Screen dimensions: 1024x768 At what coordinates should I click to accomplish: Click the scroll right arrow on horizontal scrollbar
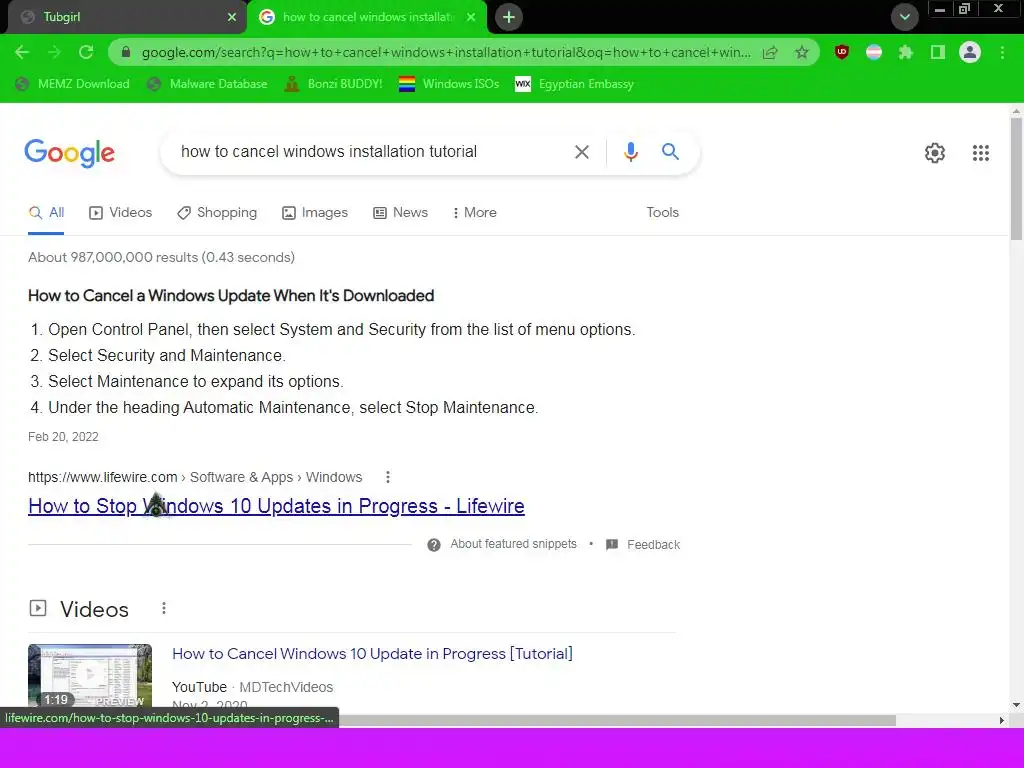[1002, 720]
